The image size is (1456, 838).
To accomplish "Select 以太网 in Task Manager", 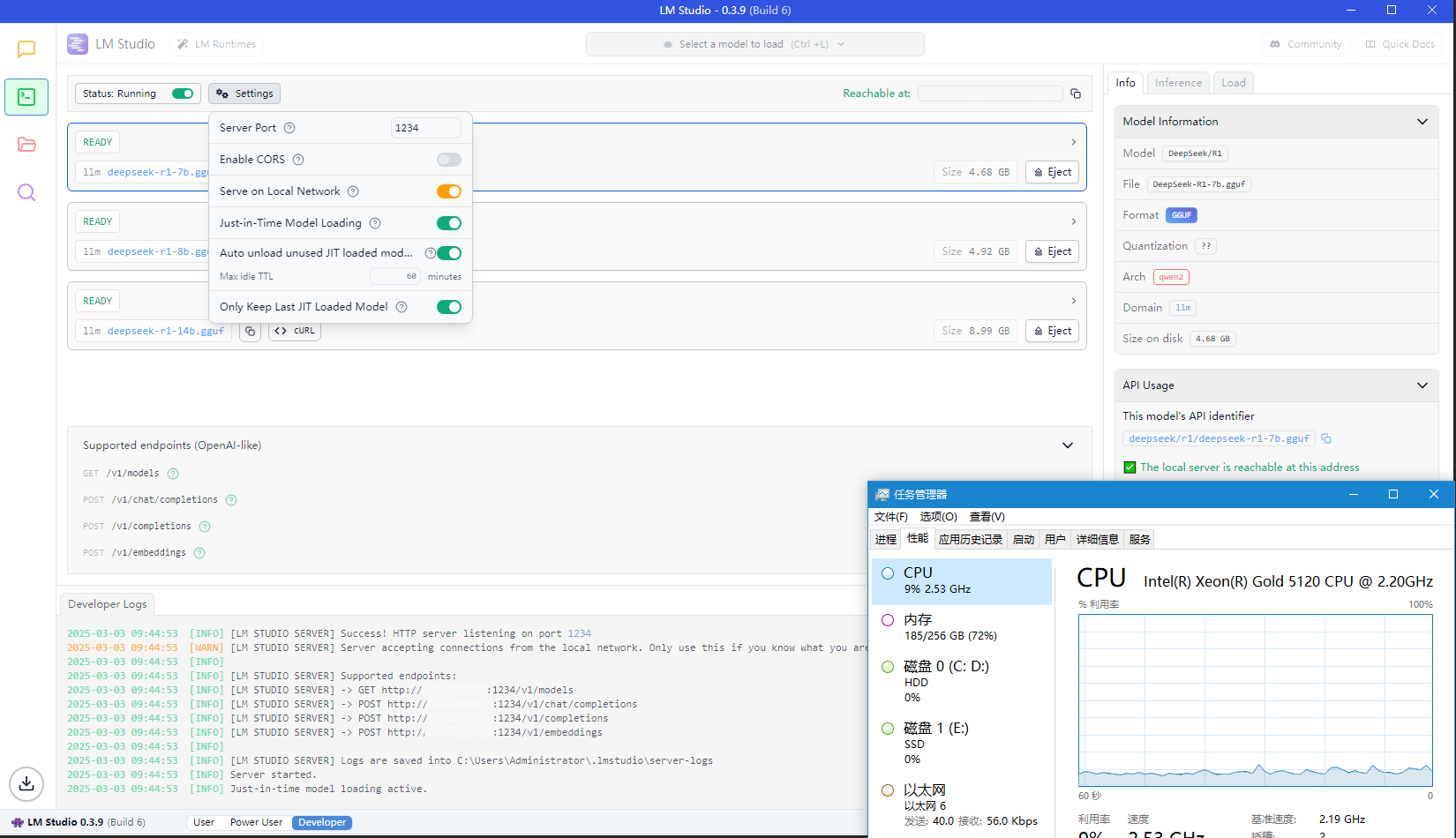I will click(962, 804).
